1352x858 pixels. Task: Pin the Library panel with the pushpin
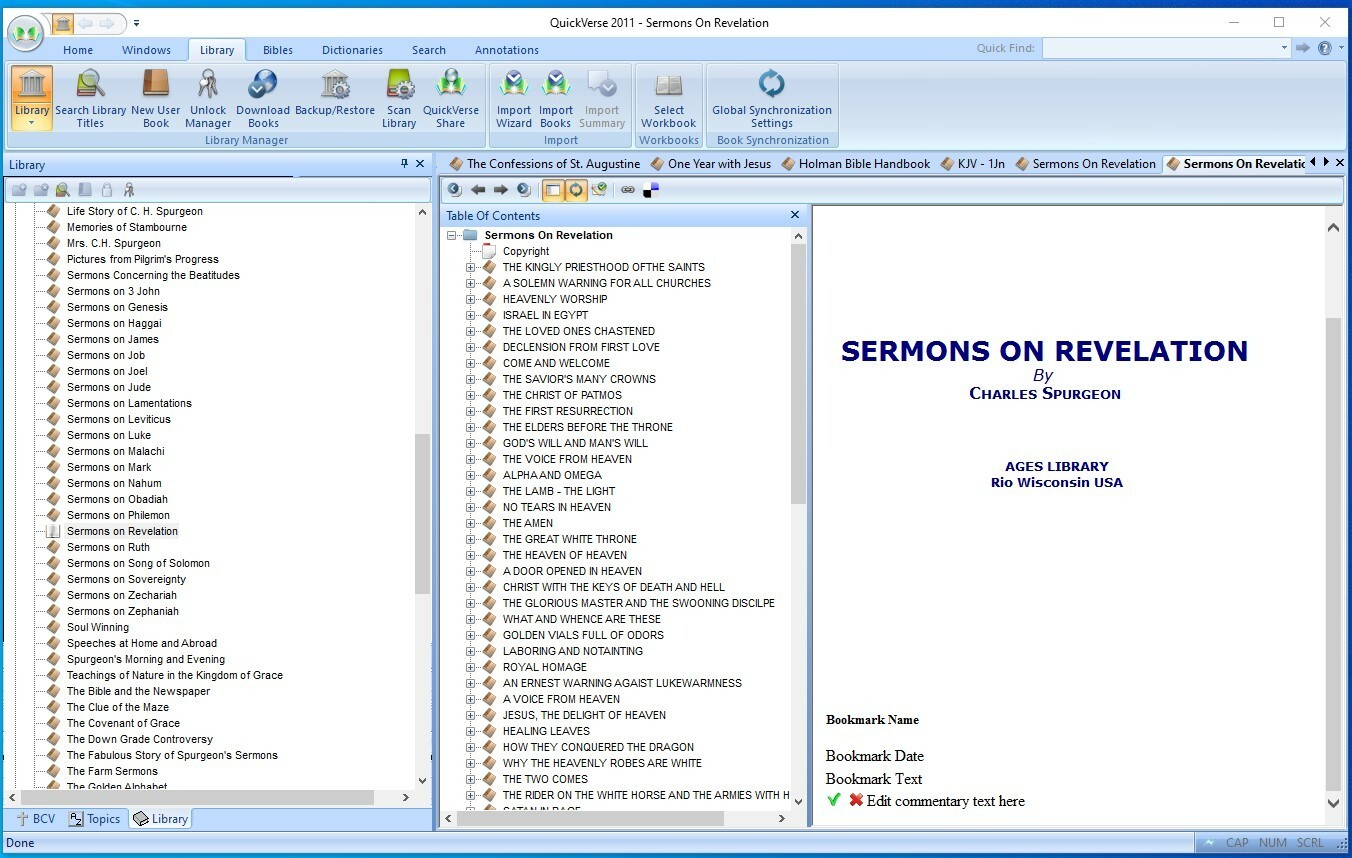[x=404, y=164]
